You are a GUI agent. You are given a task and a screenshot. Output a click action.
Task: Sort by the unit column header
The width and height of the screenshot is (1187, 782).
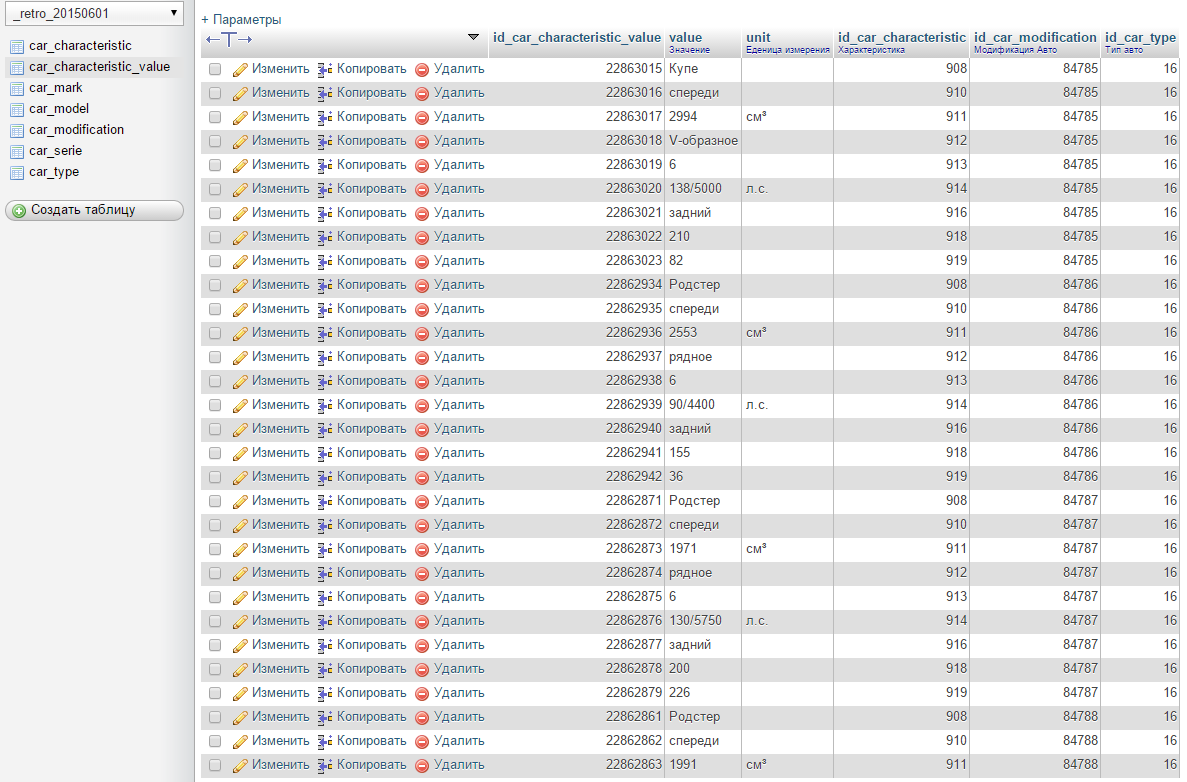758,37
